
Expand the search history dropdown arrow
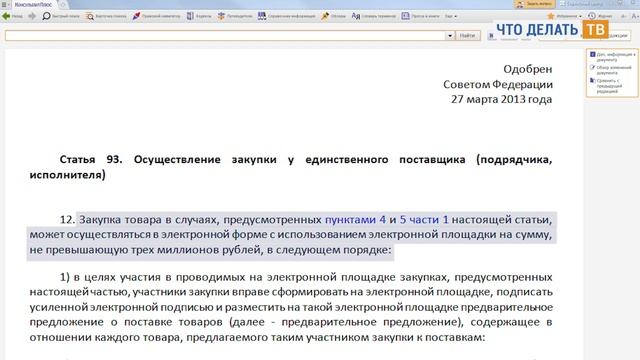[x=450, y=36]
